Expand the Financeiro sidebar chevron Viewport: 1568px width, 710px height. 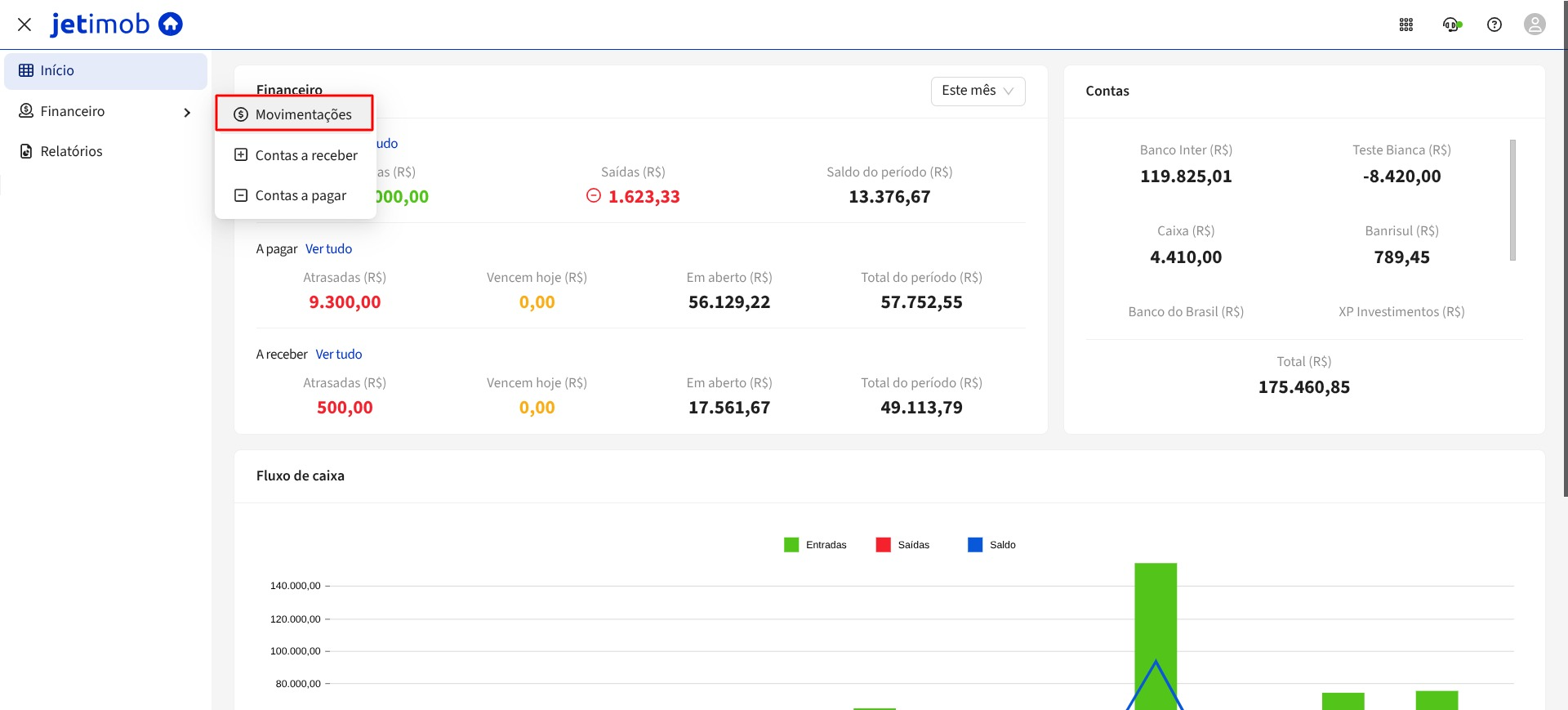[x=187, y=112]
